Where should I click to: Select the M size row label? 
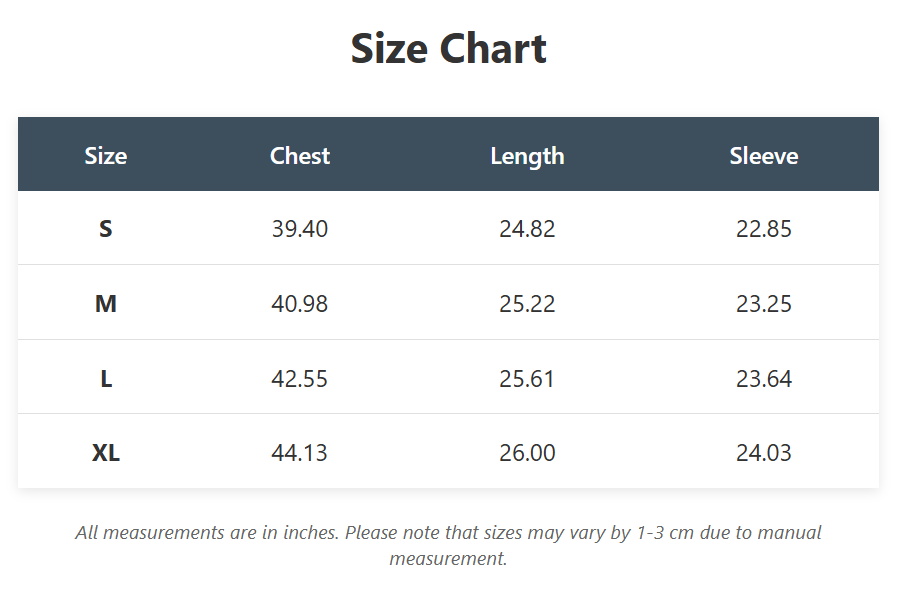106,304
